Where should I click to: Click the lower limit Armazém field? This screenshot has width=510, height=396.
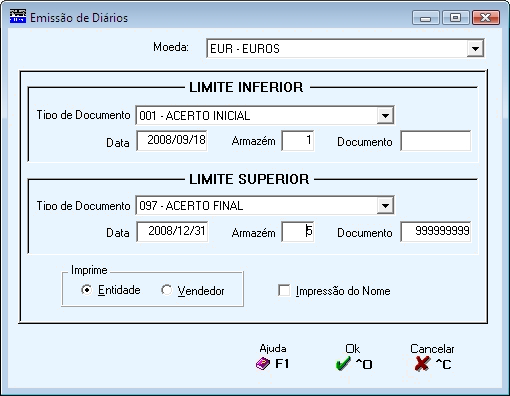point(298,141)
